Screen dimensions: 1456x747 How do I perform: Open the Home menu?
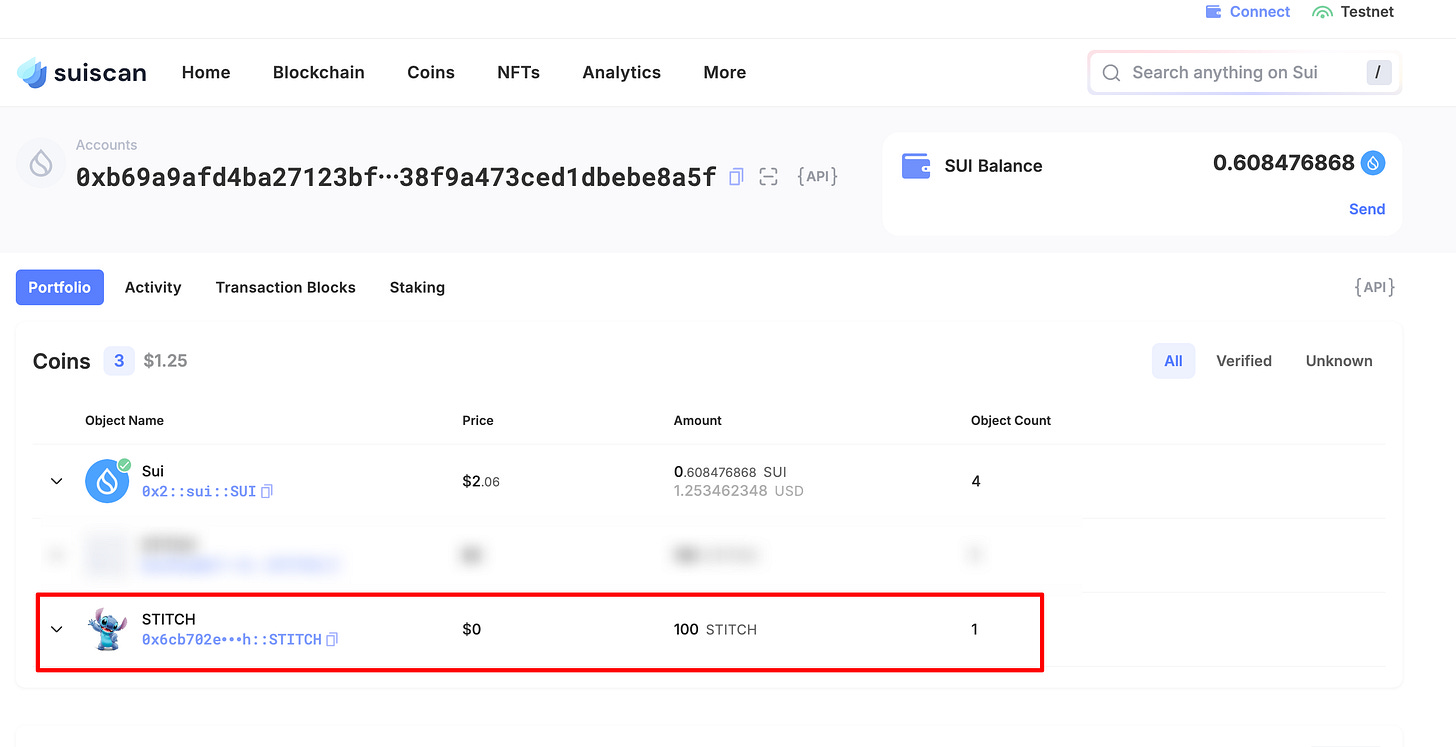pyautogui.click(x=206, y=72)
